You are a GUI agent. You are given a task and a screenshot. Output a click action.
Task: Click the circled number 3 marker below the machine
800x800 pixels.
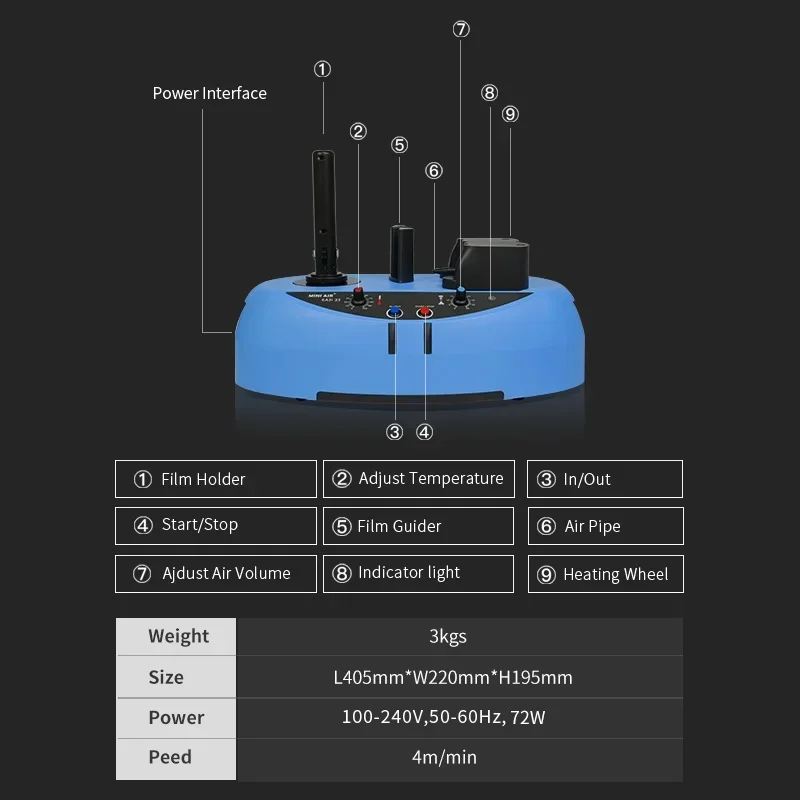(x=394, y=433)
